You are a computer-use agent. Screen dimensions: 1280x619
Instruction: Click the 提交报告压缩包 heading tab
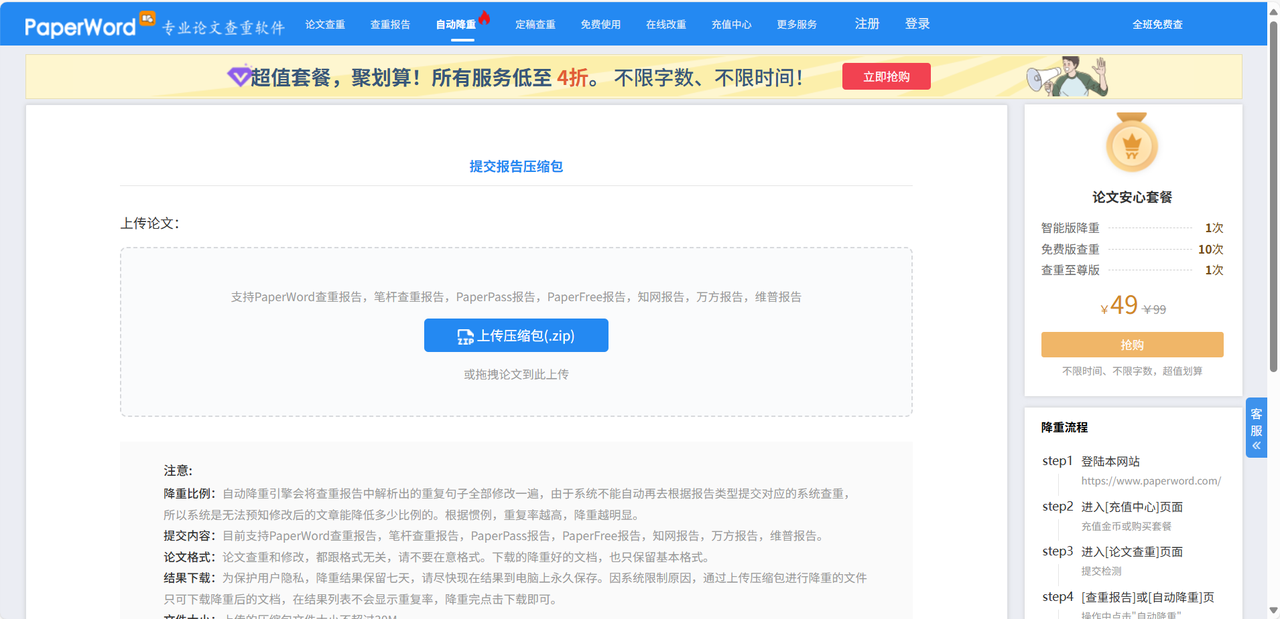[x=516, y=166]
